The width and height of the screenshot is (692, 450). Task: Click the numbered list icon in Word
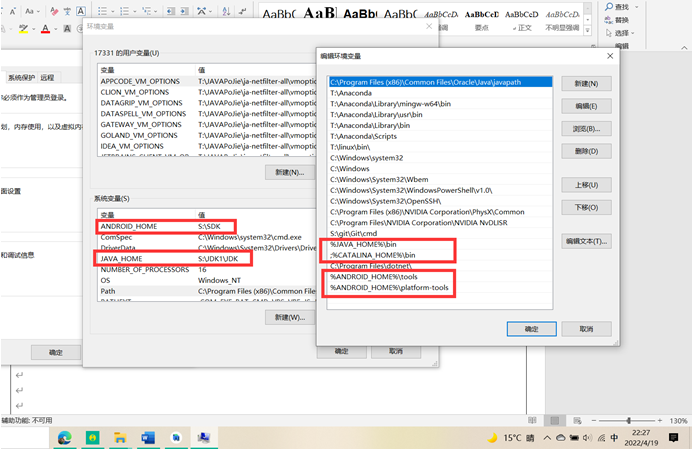tap(124, 11)
